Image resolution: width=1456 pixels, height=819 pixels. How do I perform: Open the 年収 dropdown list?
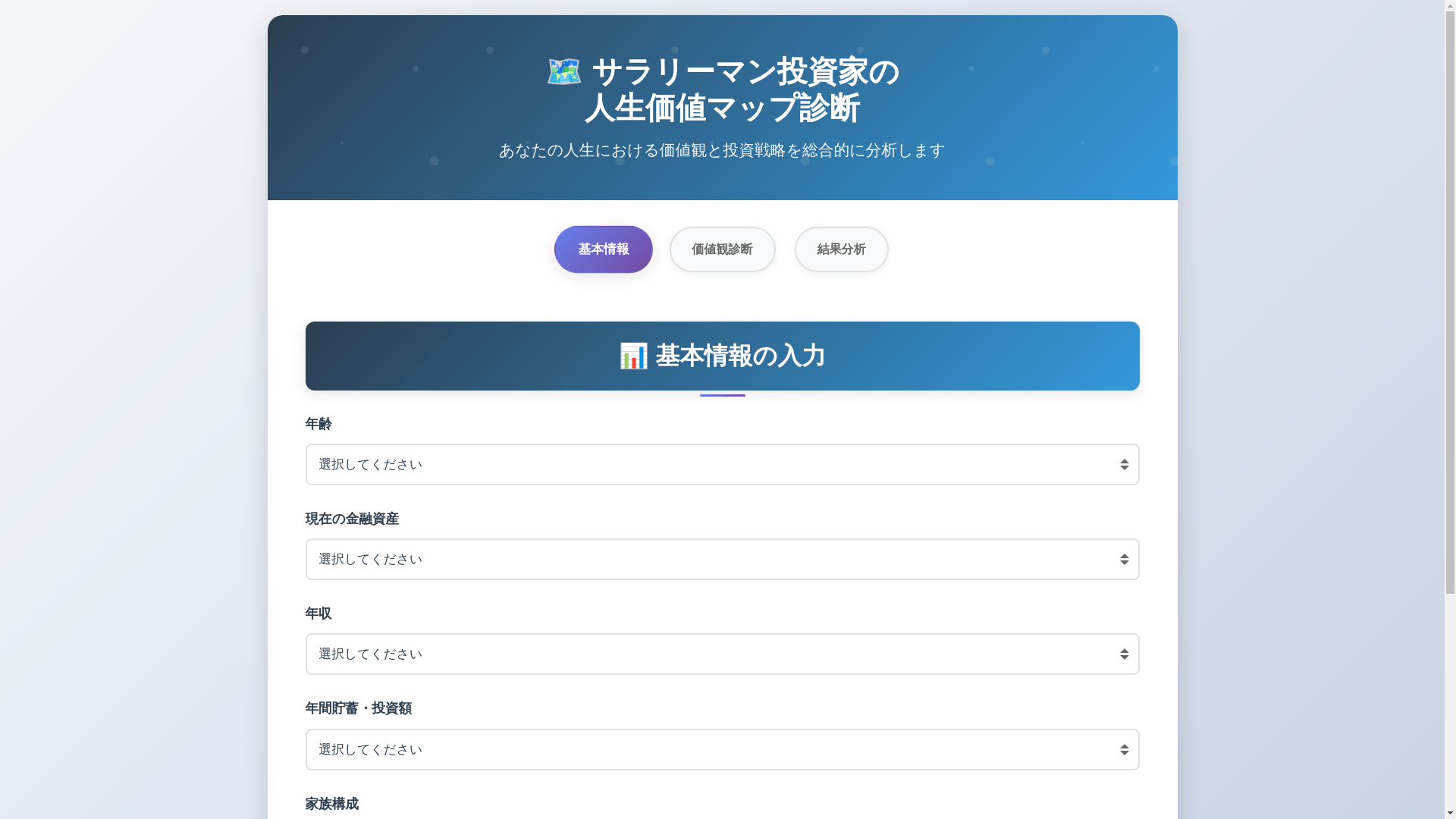722,654
